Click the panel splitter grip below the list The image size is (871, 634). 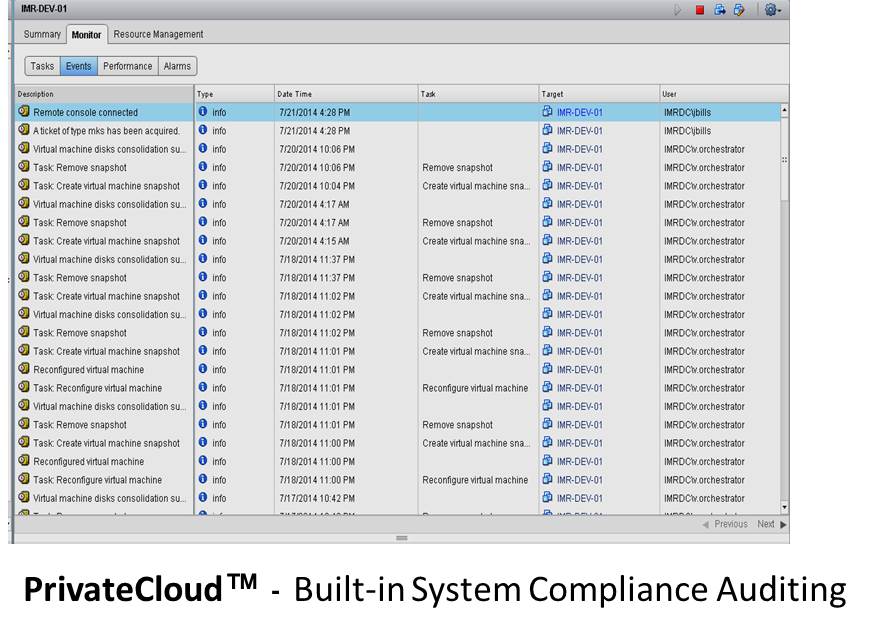pos(402,538)
